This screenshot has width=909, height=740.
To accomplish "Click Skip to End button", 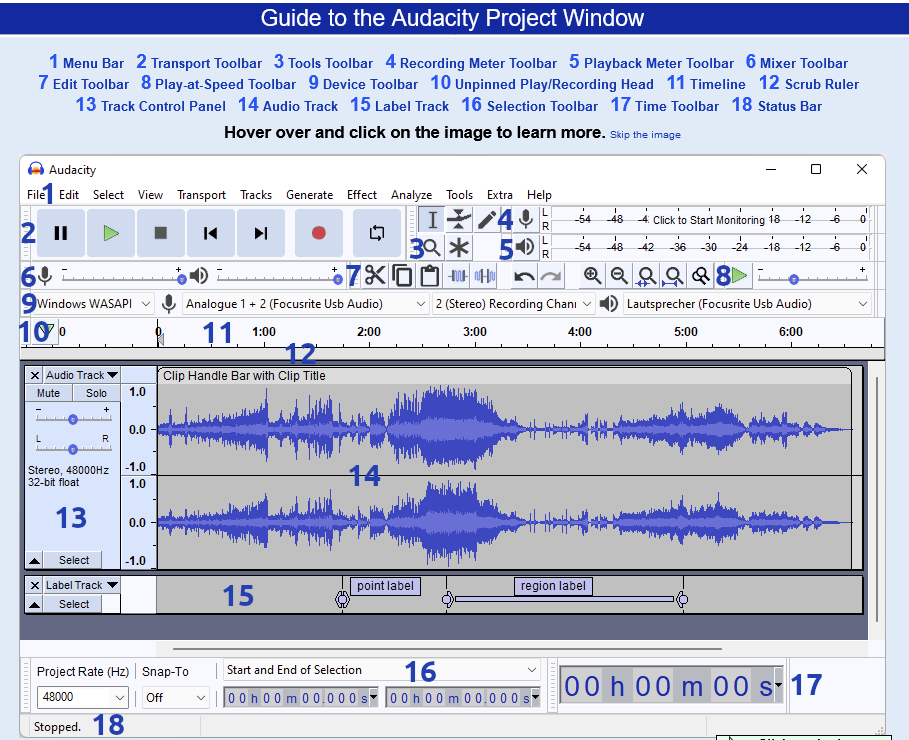I will pos(261,233).
